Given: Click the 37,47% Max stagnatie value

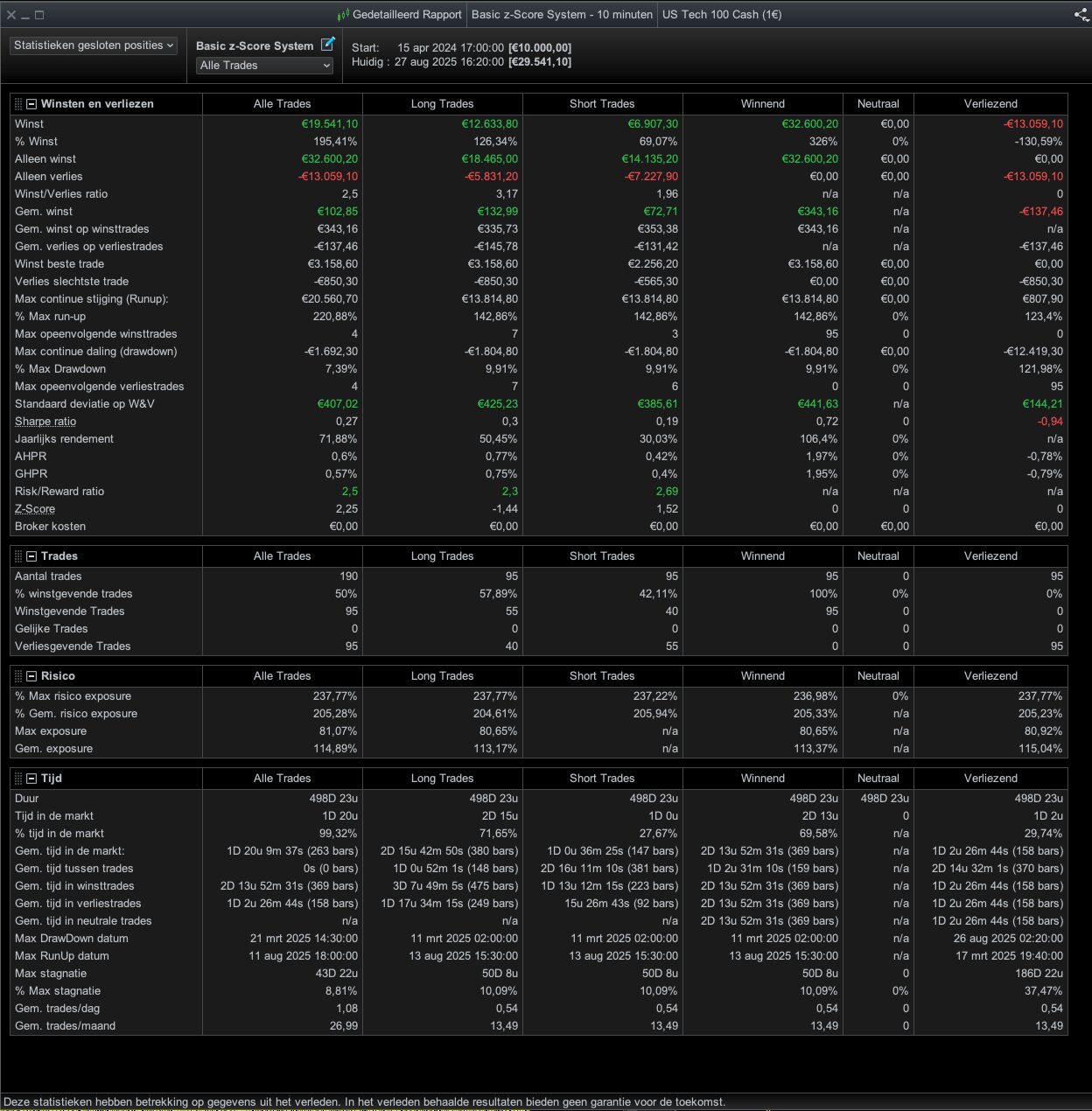Looking at the screenshot, I should tap(1044, 991).
